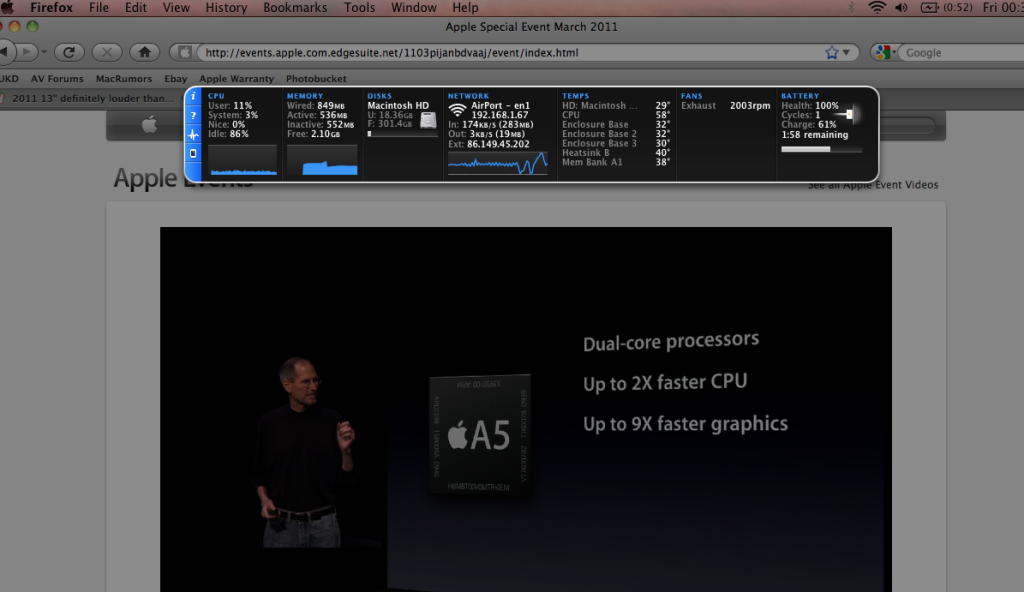Click the Network traffic graph
Screen dimensions: 1024x592
[x=498, y=163]
